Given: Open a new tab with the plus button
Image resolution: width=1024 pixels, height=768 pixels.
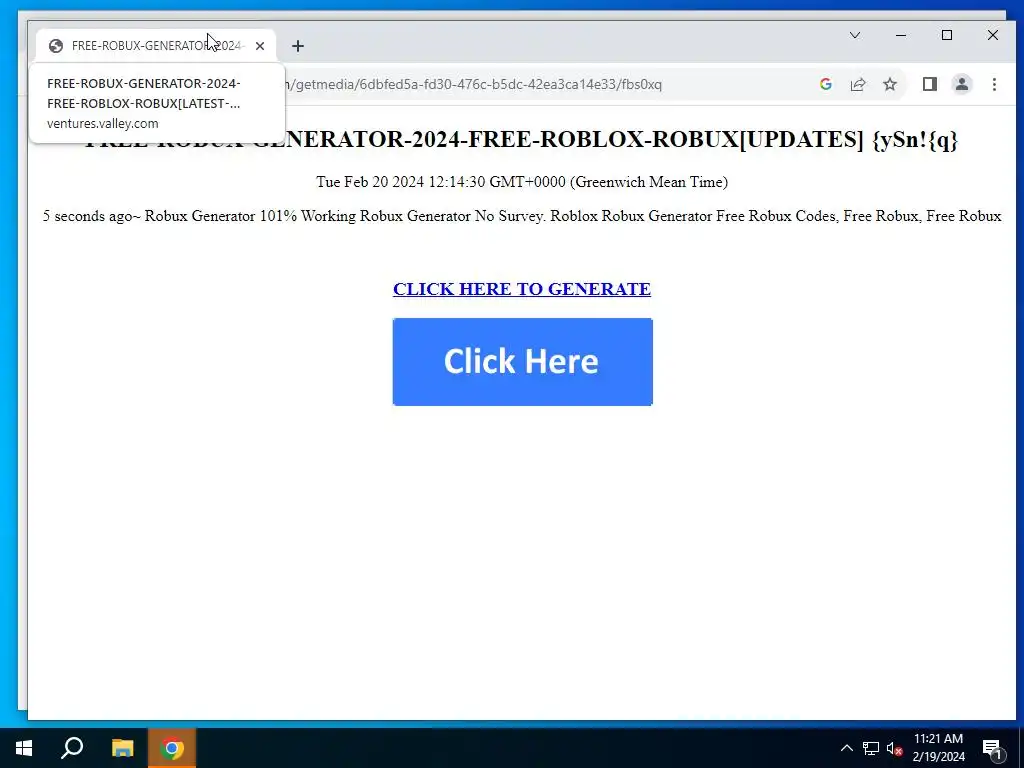Looking at the screenshot, I should click(298, 46).
